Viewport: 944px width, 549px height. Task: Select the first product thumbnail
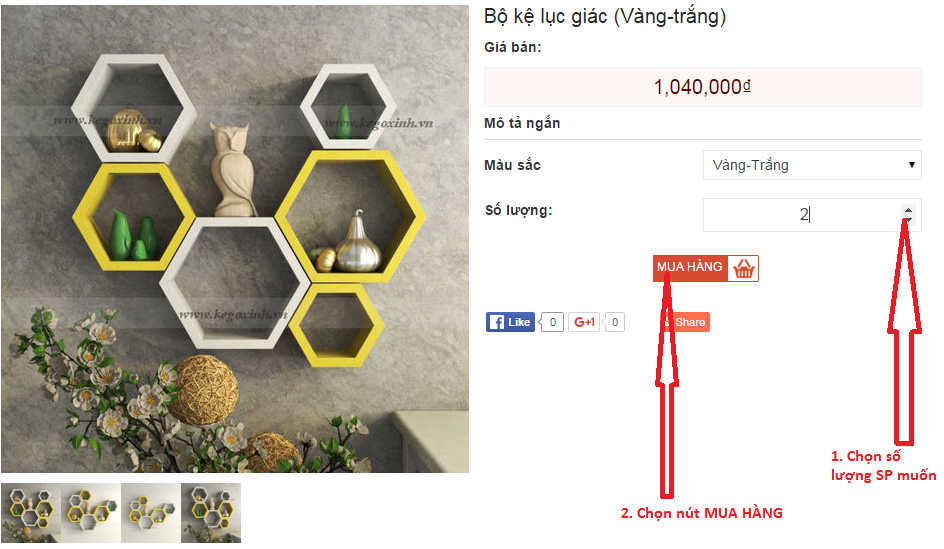pos(31,513)
